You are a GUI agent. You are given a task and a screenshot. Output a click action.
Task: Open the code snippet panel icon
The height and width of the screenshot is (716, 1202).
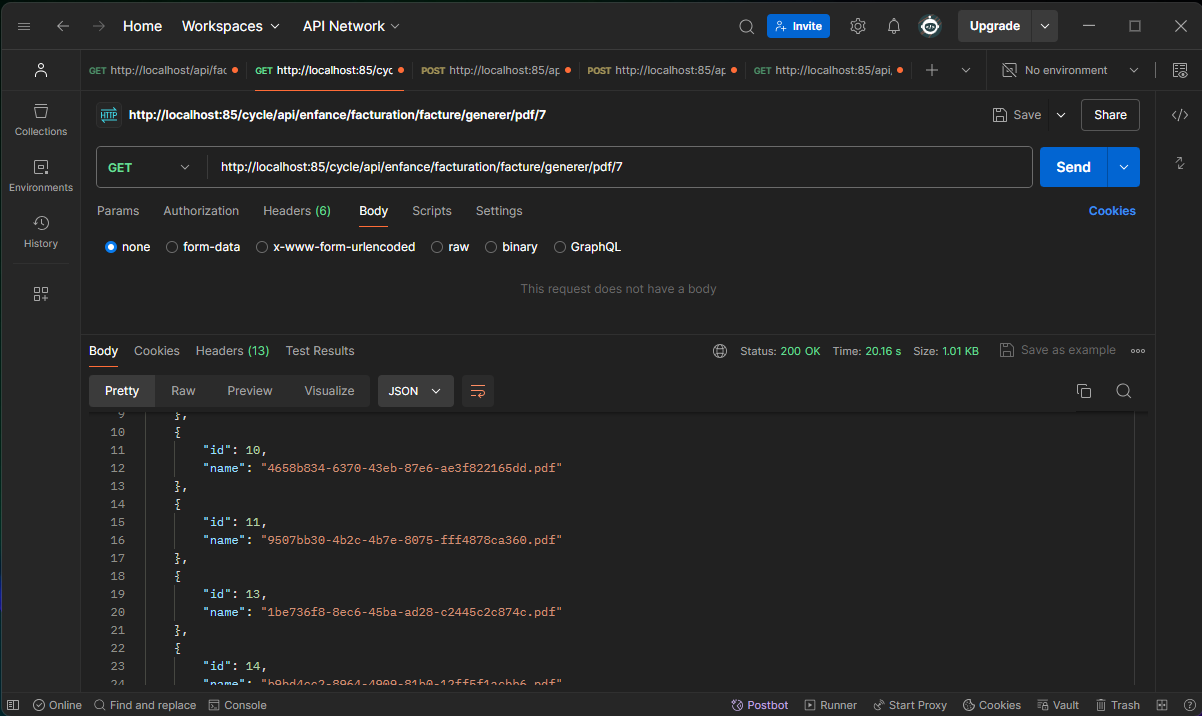coord(1179,115)
